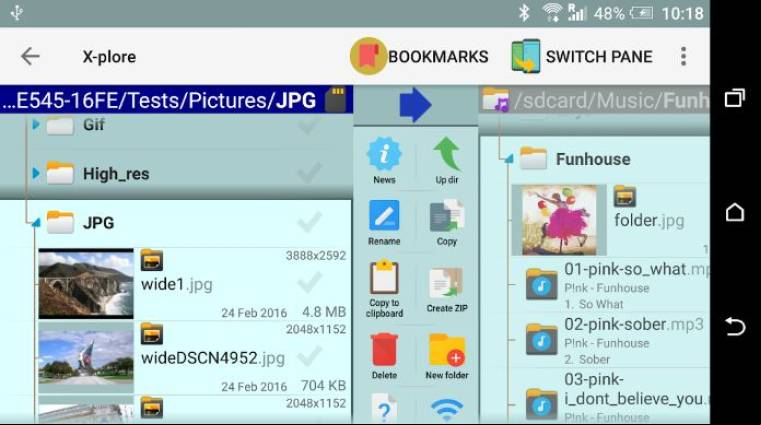Select the 02-pink-sober.mp3 file name
The height and width of the screenshot is (425, 761).
[x=633, y=324]
